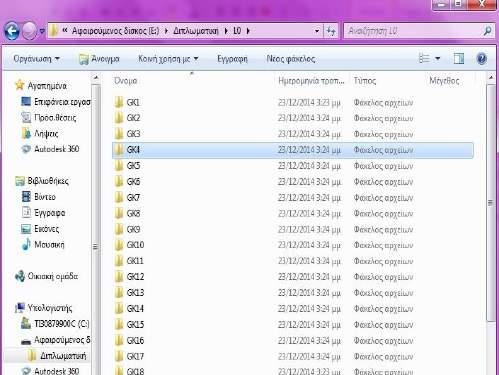Select TI30879900C (C:) drive

point(55,324)
